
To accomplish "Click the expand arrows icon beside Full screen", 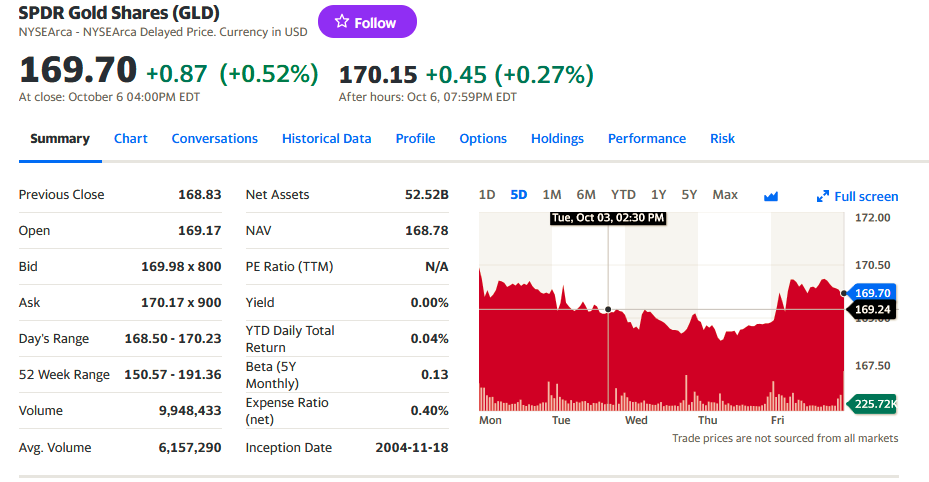I will tap(822, 197).
